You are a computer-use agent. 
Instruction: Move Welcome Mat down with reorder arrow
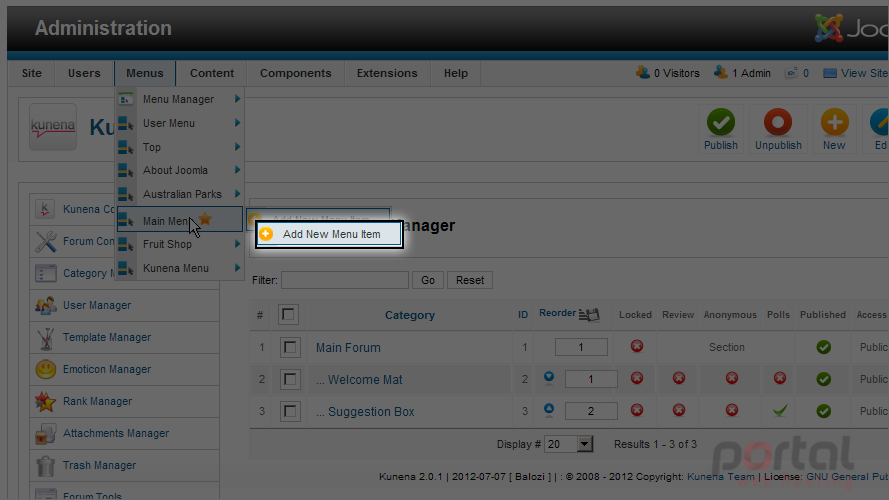click(x=548, y=378)
